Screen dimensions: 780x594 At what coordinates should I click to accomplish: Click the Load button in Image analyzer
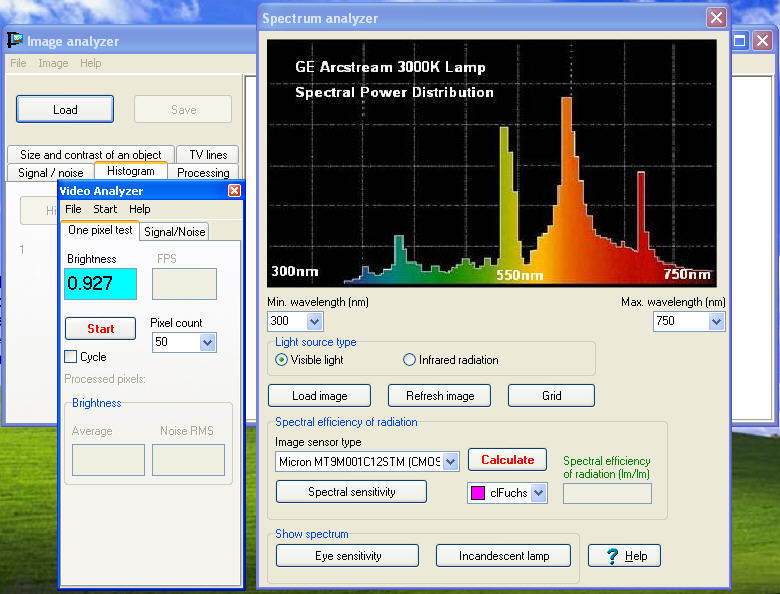pos(65,109)
